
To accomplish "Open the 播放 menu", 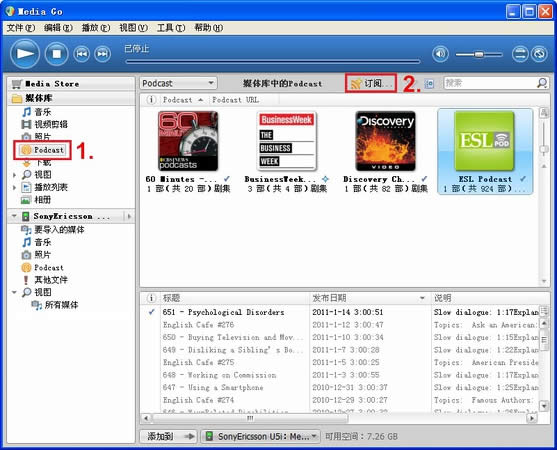I will (96, 28).
